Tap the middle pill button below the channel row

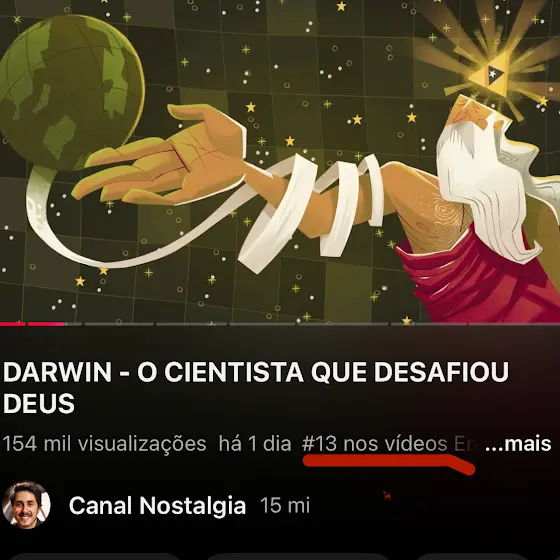[x=297, y=556]
